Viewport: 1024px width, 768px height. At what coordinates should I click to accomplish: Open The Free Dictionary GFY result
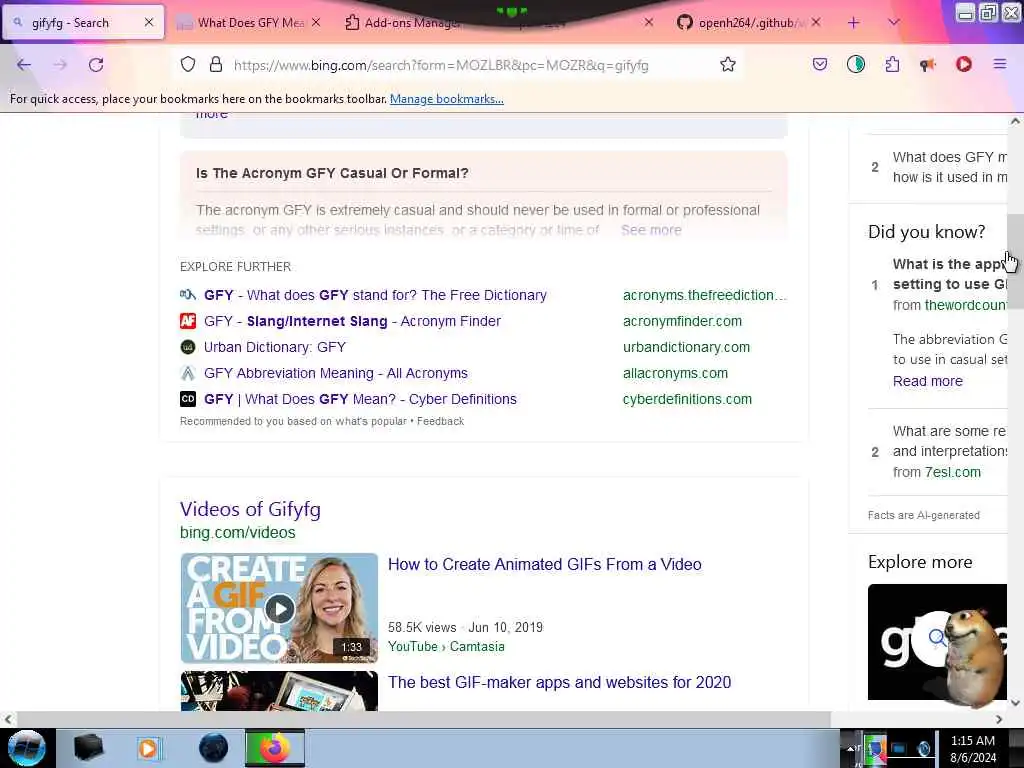[376, 295]
